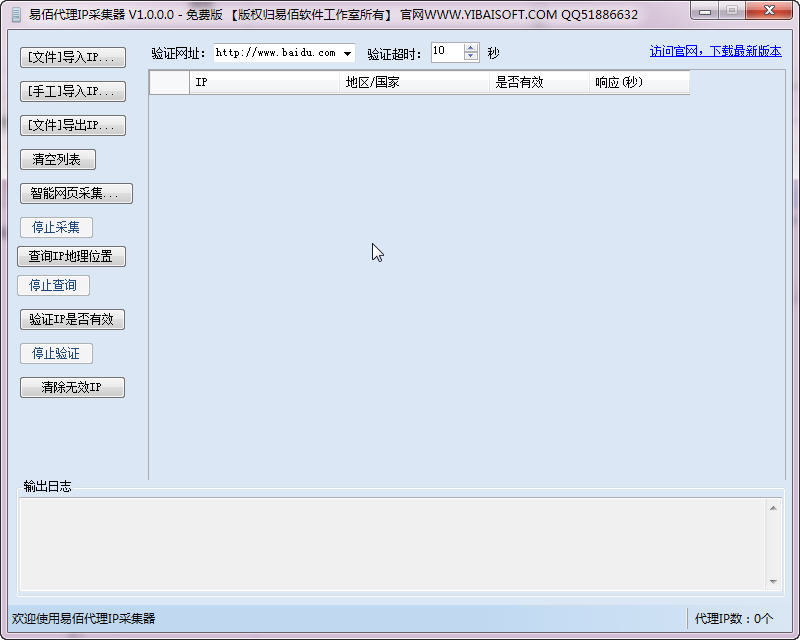Click inside the 验证超时 timeout field
The width and height of the screenshot is (800, 640).
[x=447, y=53]
